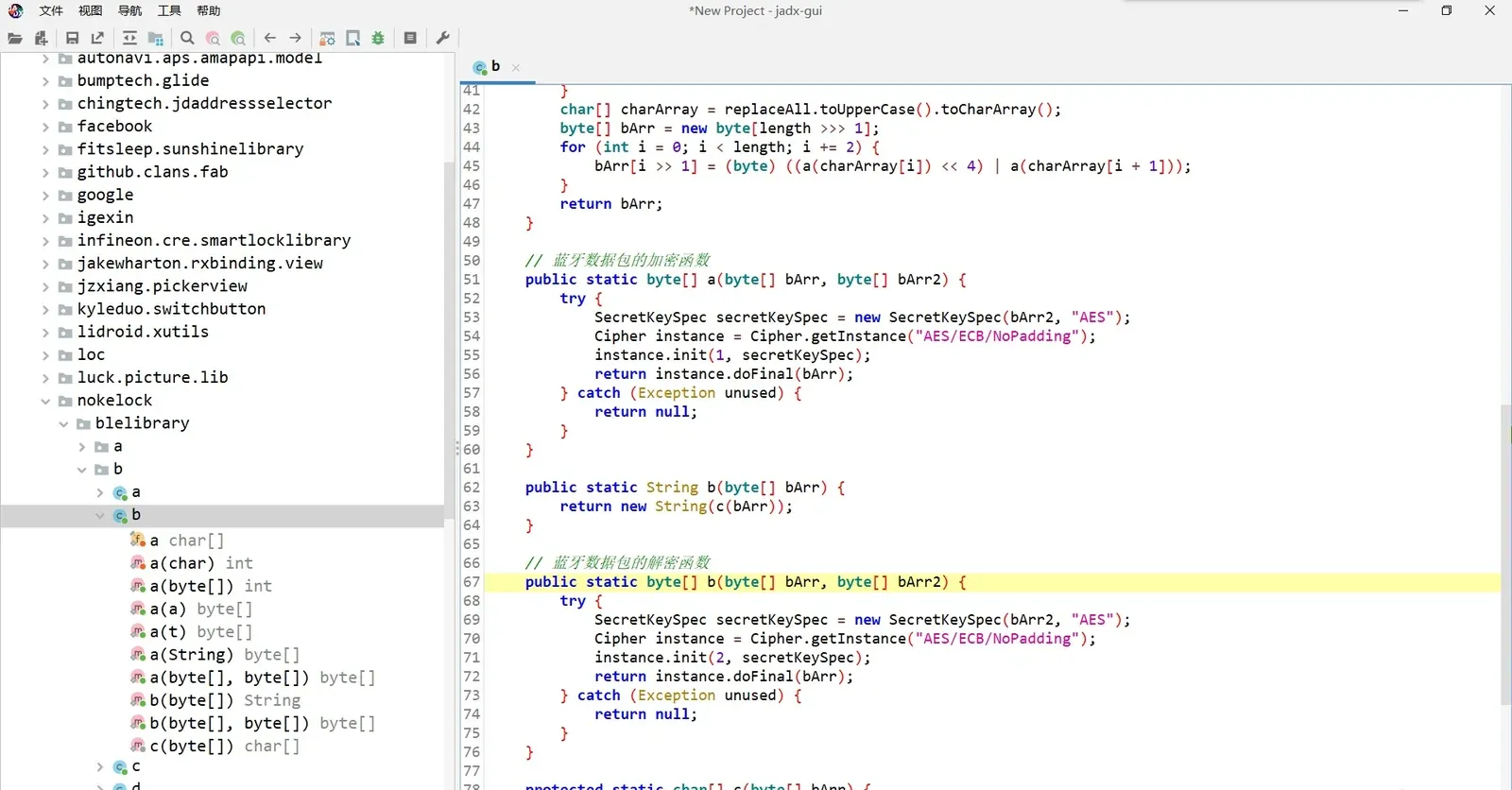Select method c(byte[]) char[] in tree
The image size is (1512, 790).
tap(215, 747)
